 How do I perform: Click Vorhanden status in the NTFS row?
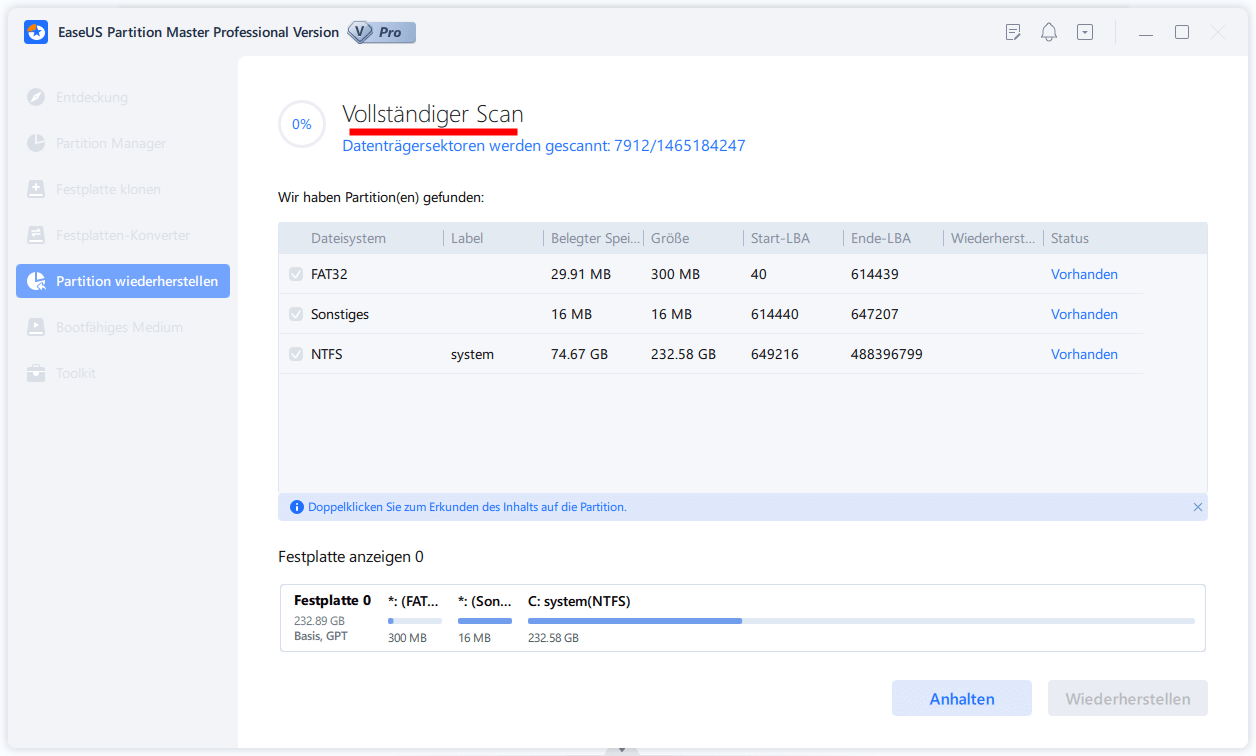click(1084, 354)
